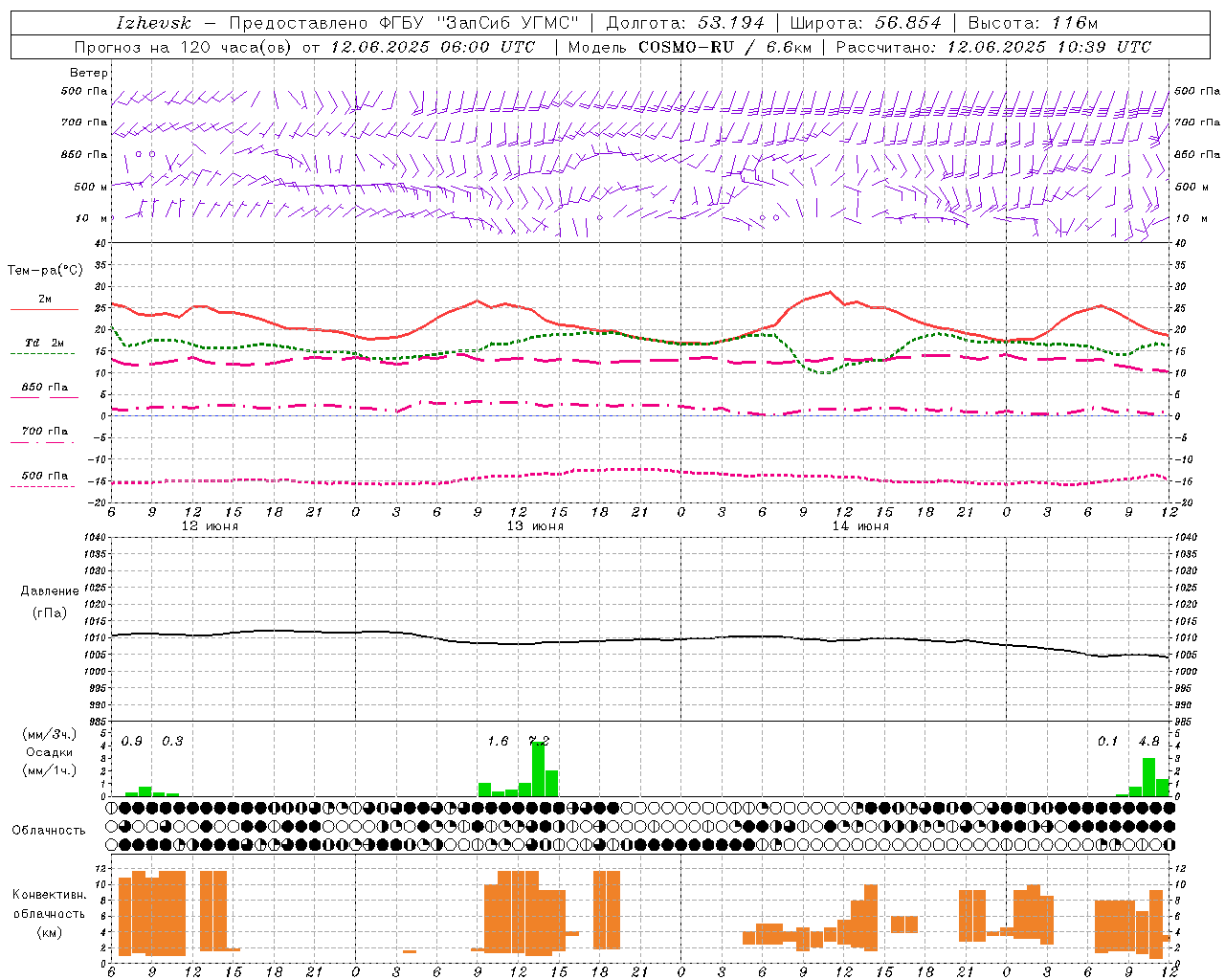Select the '(мм/1ч.)' precipitation unit label
Image resolution: width=1225 pixels, height=980 pixels.
point(50,770)
